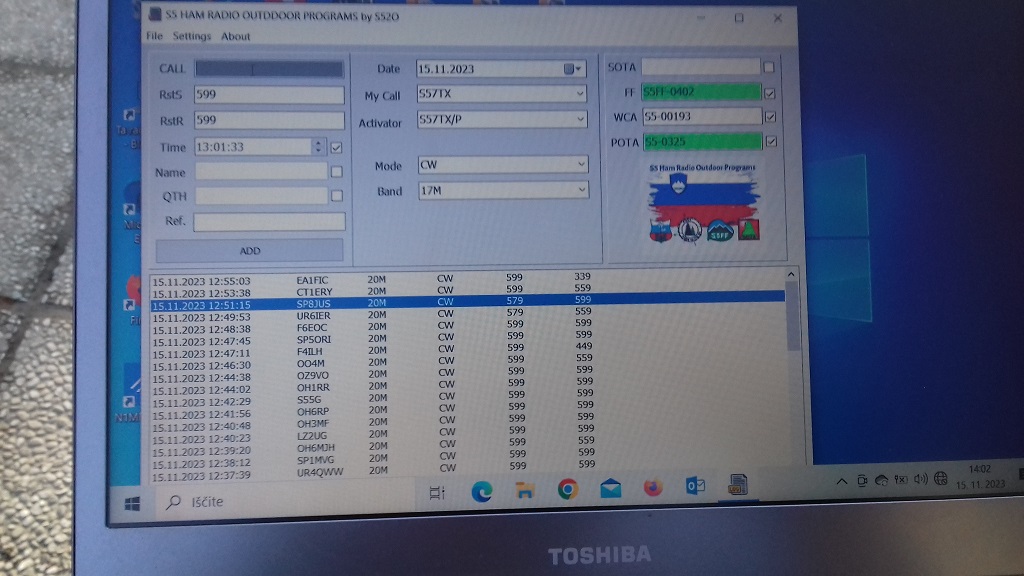Tick the SOTA reference checkbox

769,67
